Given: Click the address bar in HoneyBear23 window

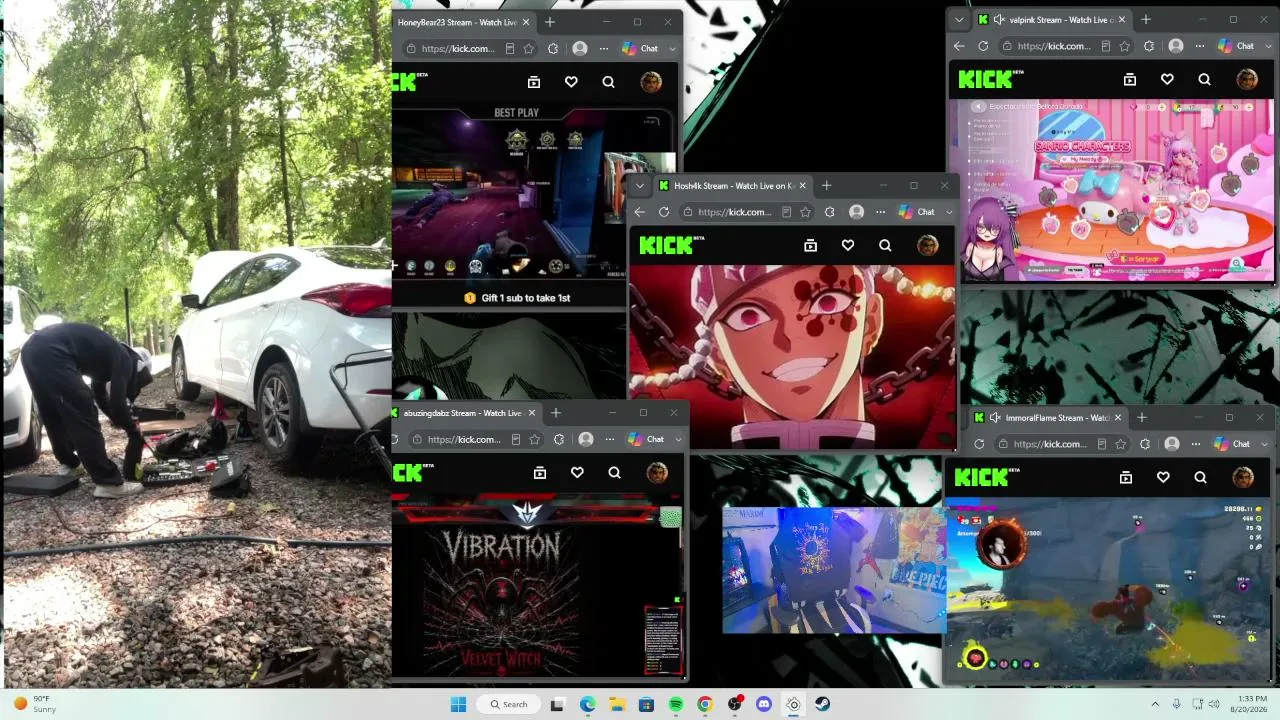Looking at the screenshot, I should coord(458,48).
